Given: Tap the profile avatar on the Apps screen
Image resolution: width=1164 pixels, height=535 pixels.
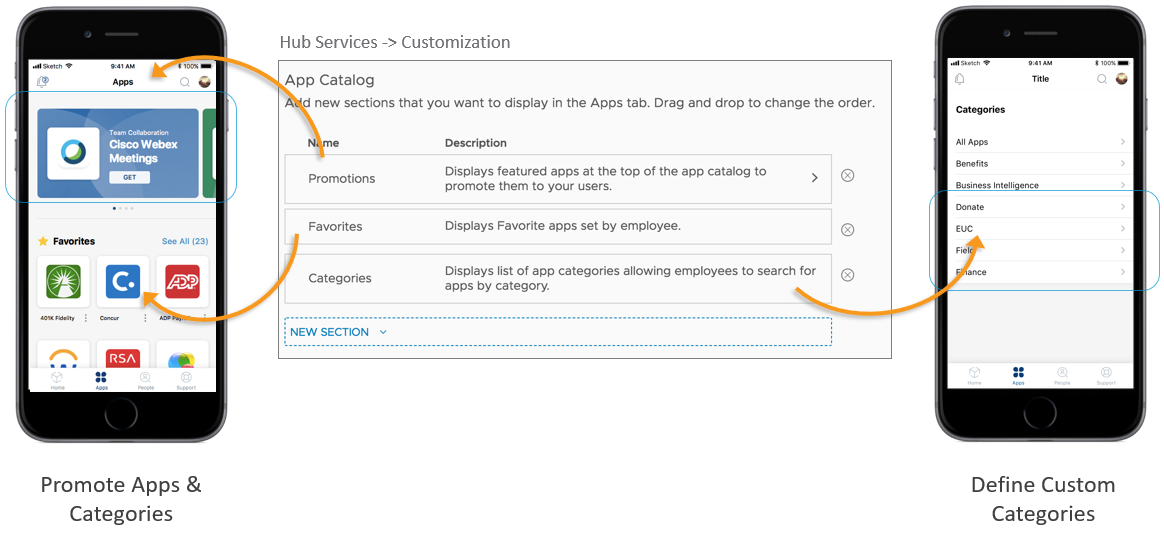Looking at the screenshot, I should 205,82.
